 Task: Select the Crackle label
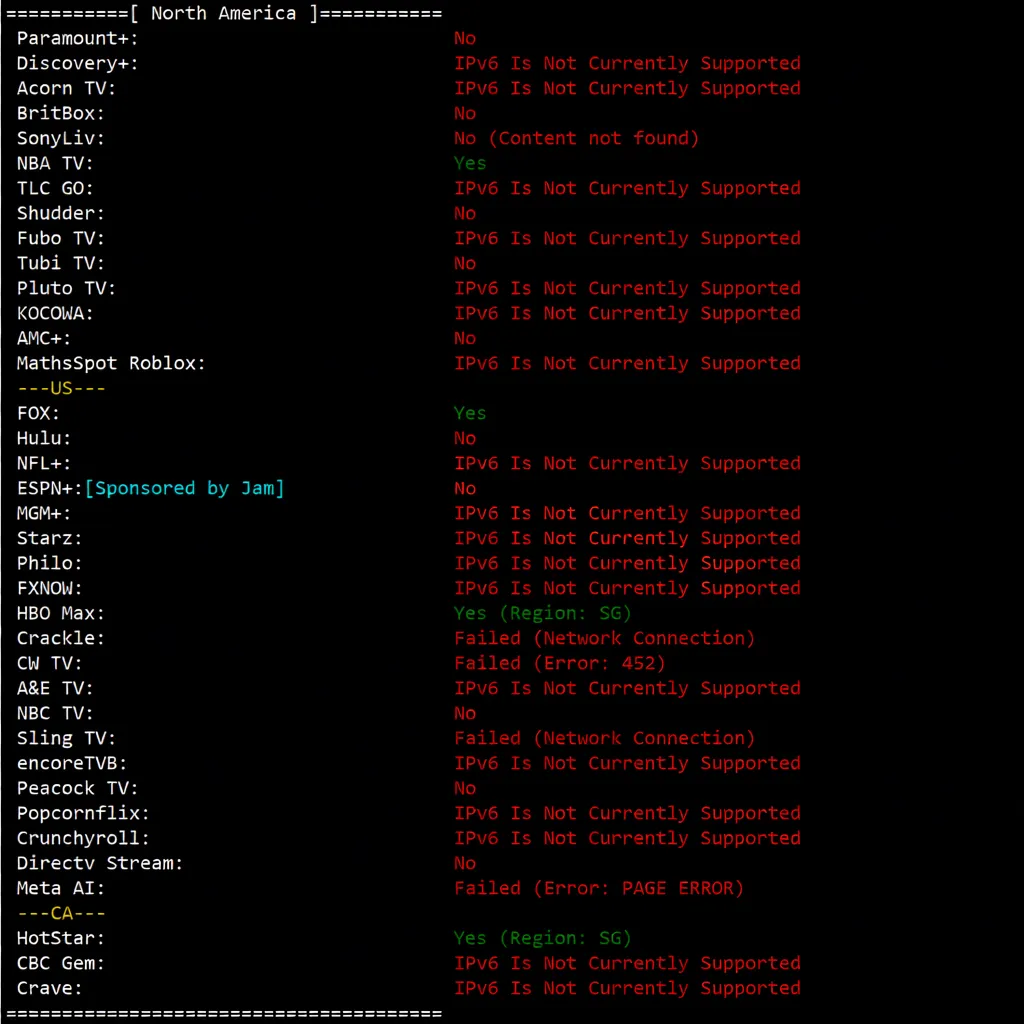pos(60,638)
